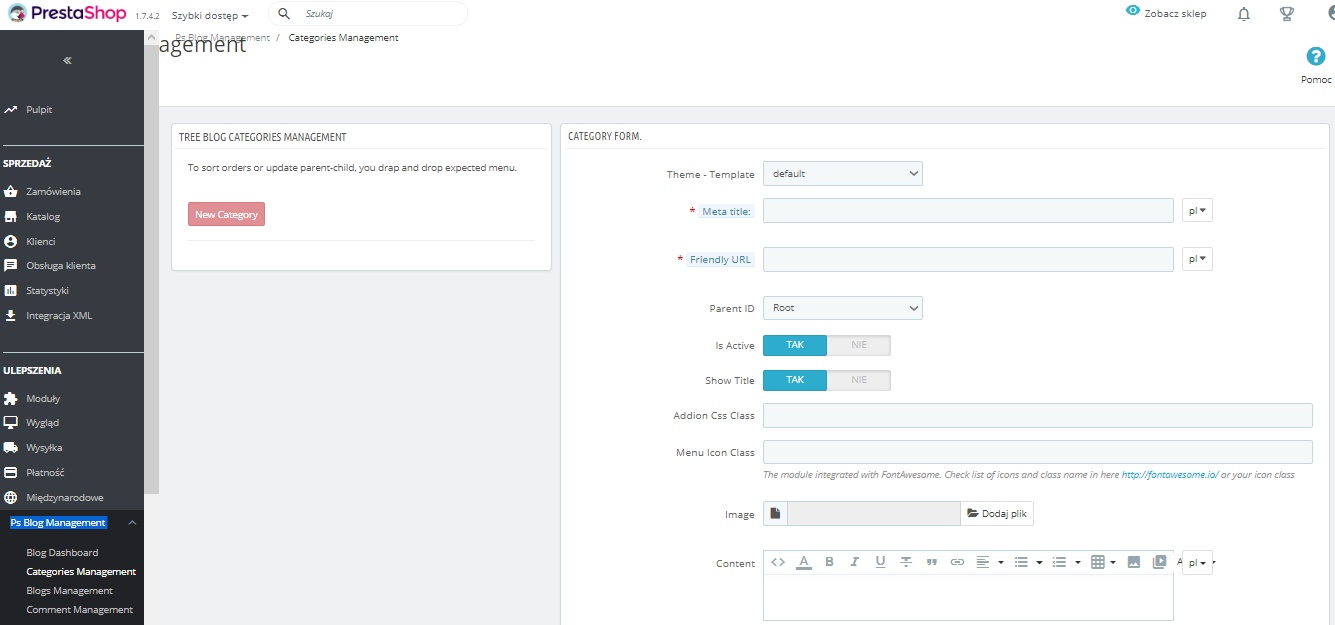Click the Addion Css Class field
1335x625 pixels.
coord(1038,415)
